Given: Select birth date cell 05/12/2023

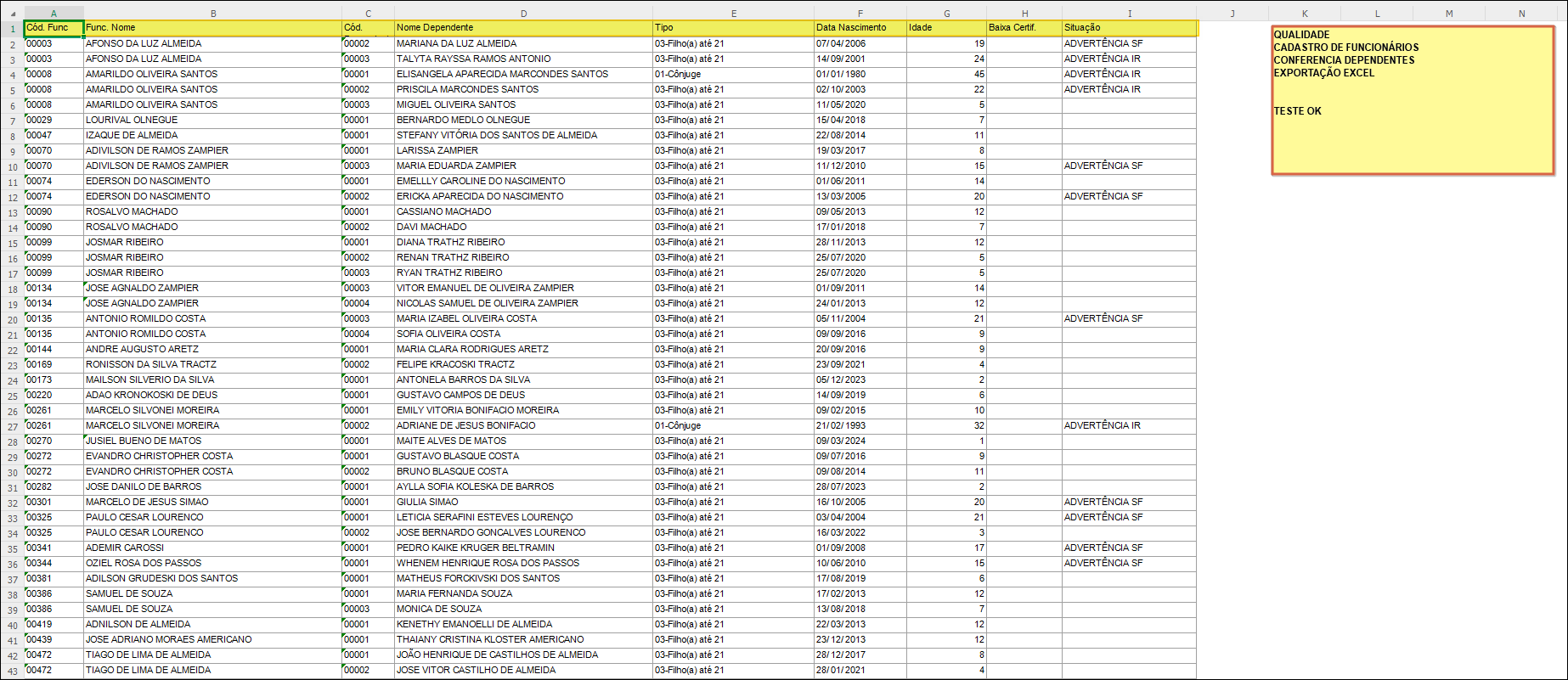Looking at the screenshot, I should click(841, 379).
